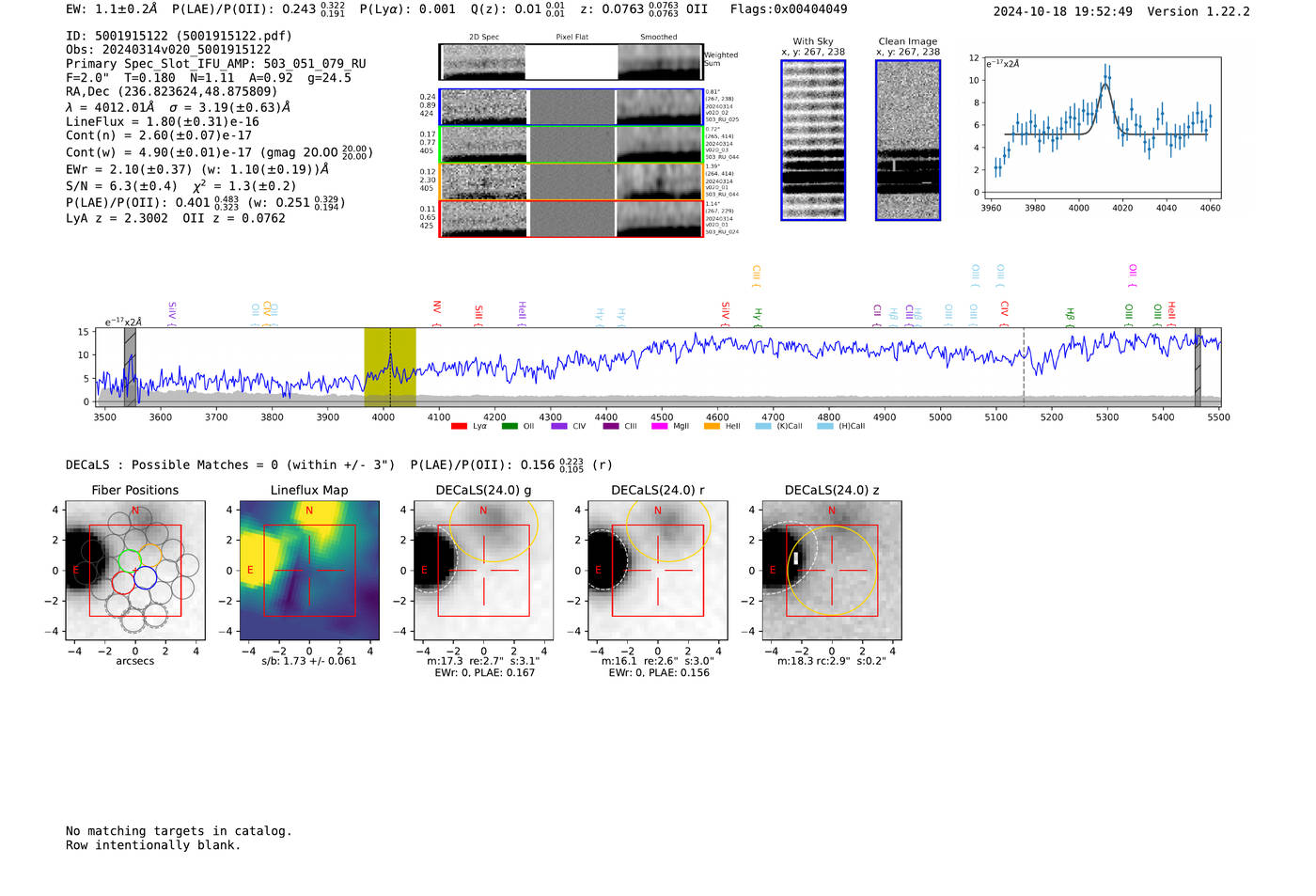Click 'EW: 1.1±0.2Å' header text

(x=112, y=9)
